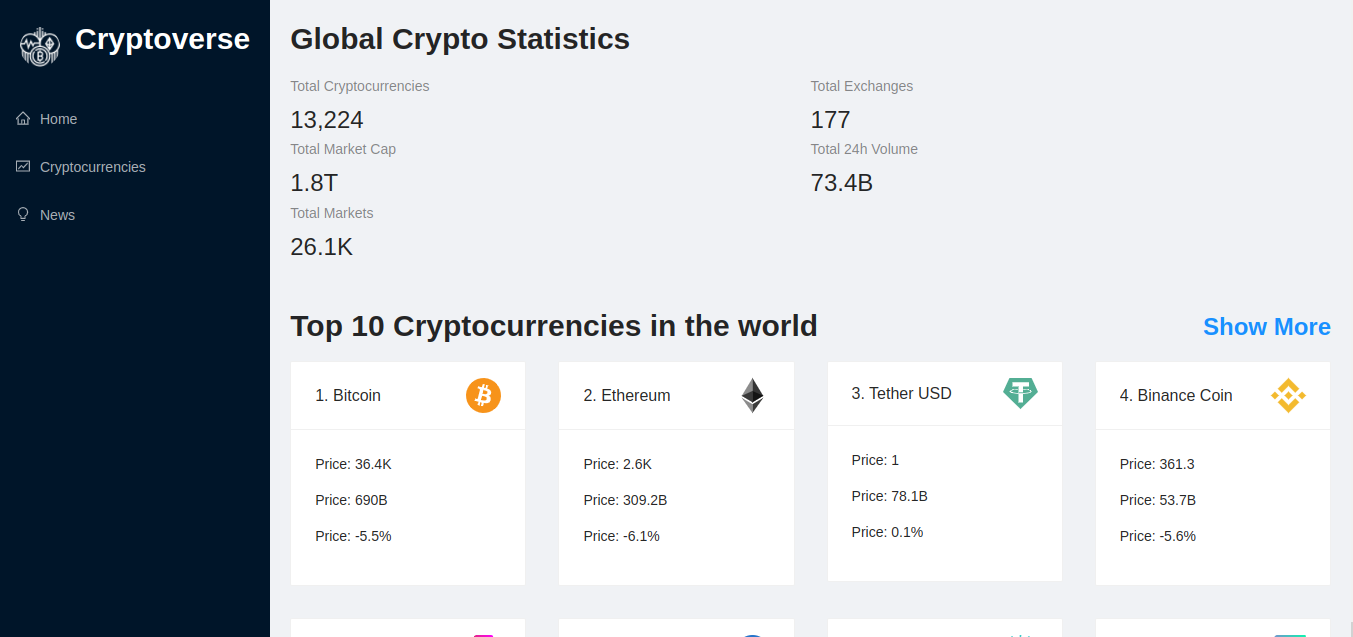Click the Cryptoverse logo icon
This screenshot has width=1353, height=637.
click(40, 47)
